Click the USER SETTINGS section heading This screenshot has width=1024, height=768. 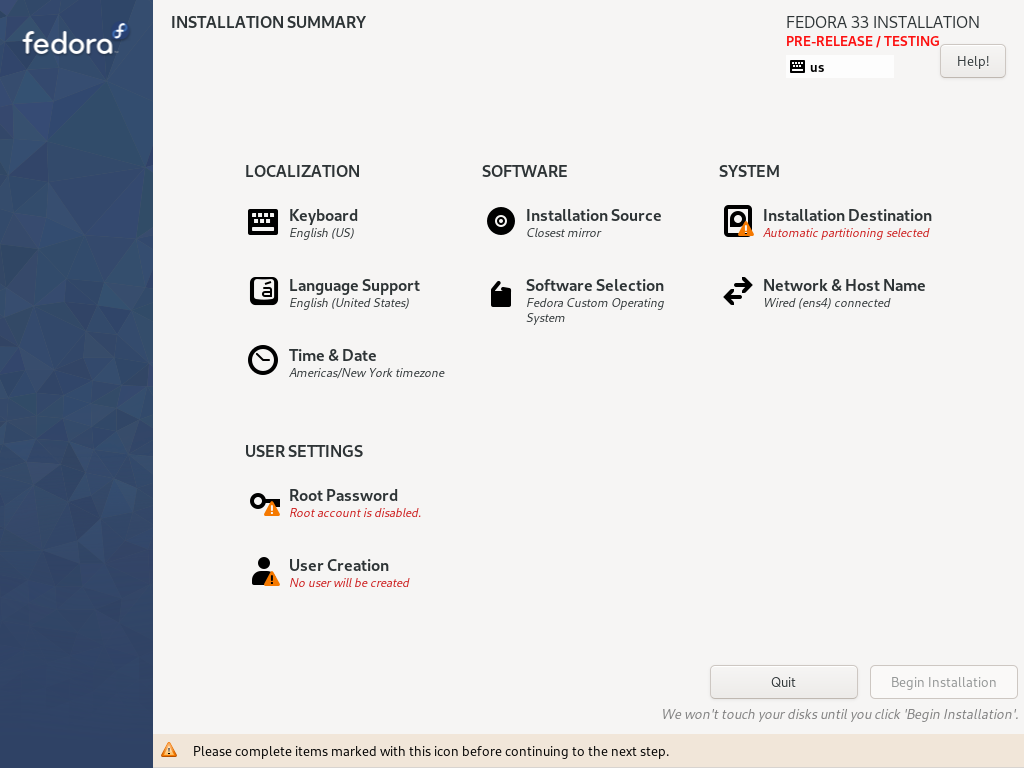tap(304, 451)
